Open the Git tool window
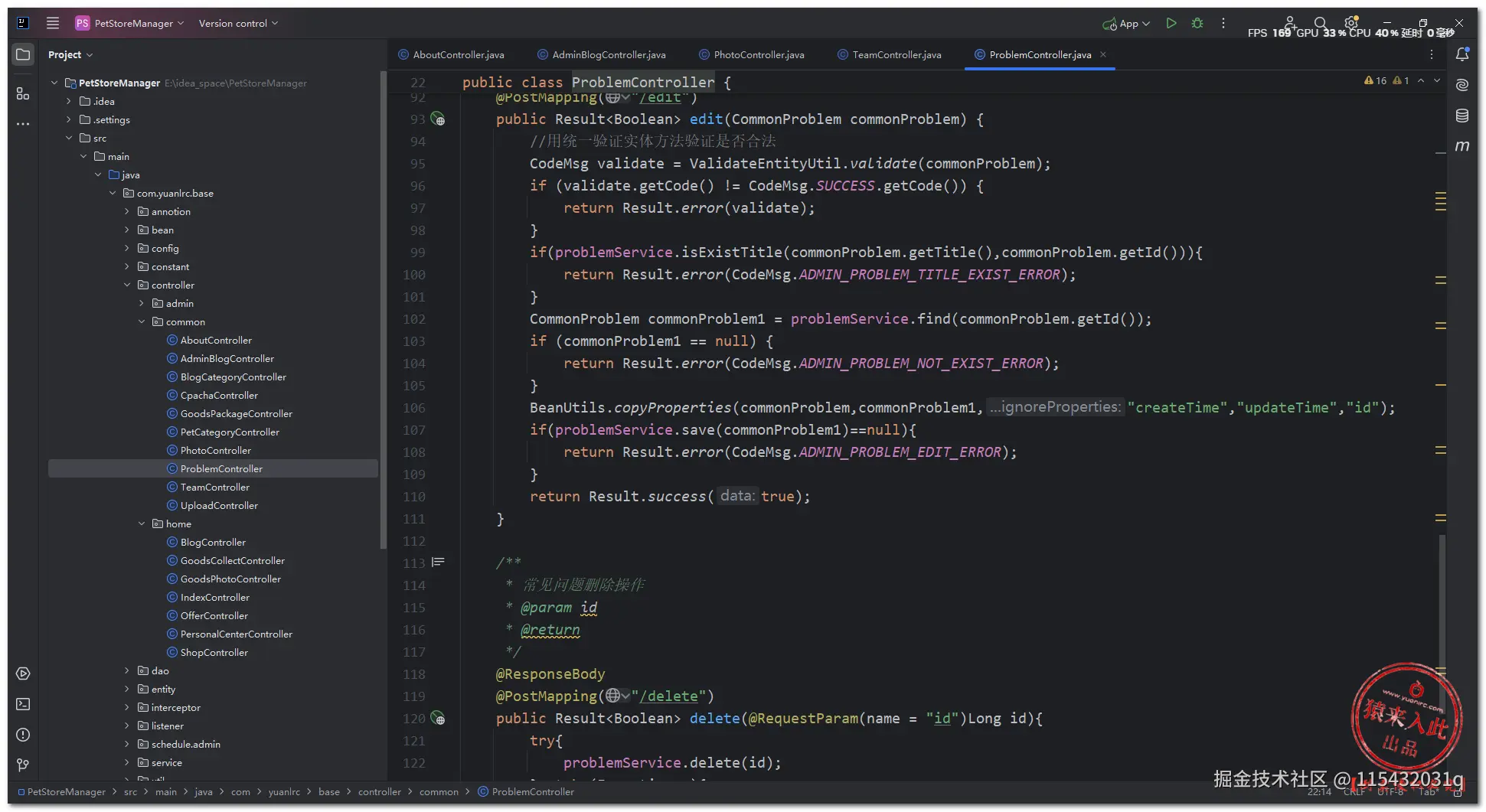This screenshot has height=812, width=1486. point(23,765)
